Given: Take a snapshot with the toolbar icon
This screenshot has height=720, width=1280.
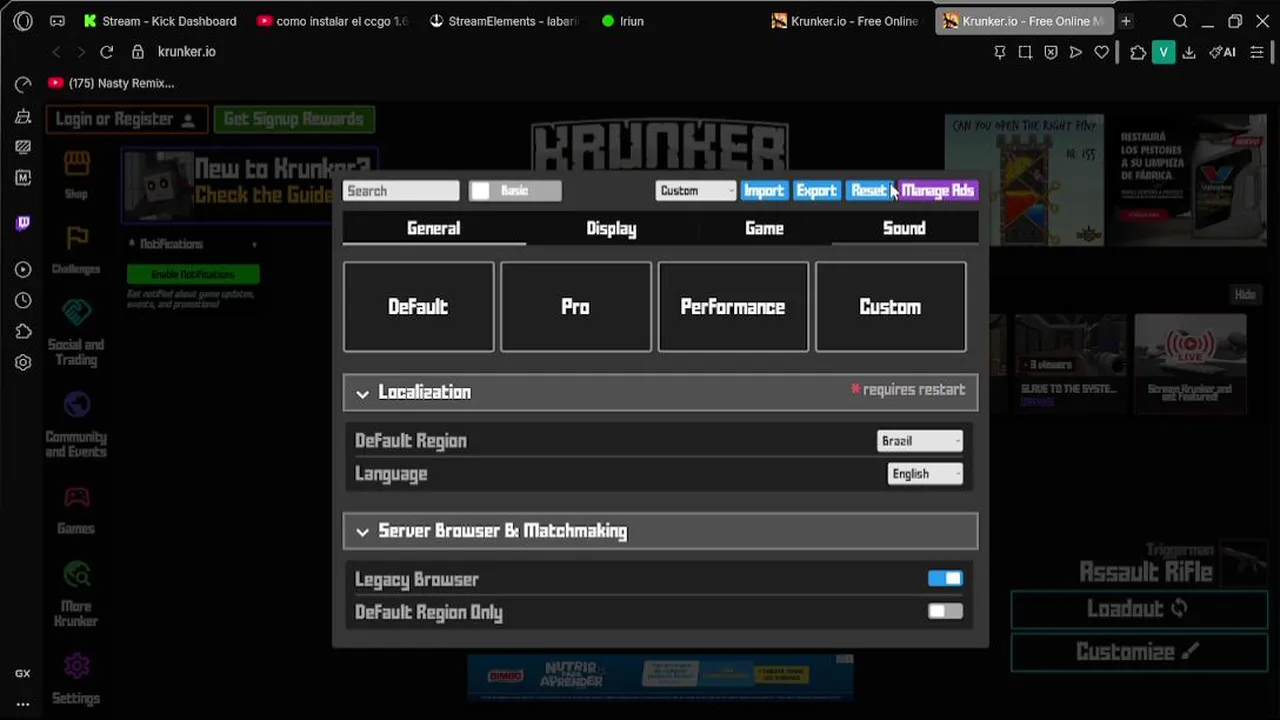Looking at the screenshot, I should point(1025,52).
